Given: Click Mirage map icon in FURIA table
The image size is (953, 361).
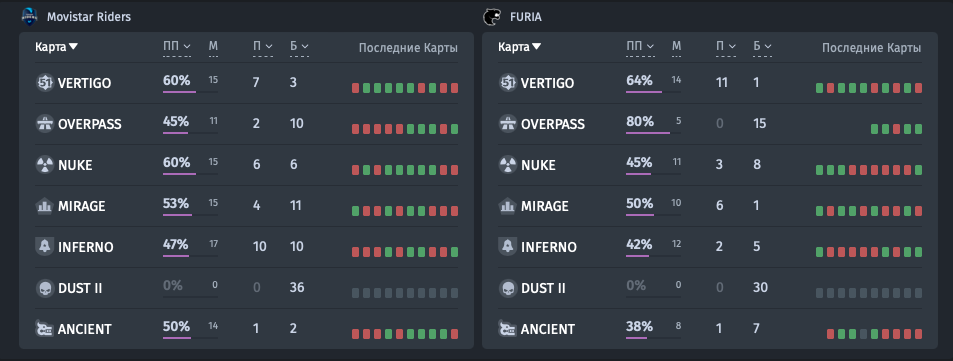Looking at the screenshot, I should click(507, 206).
